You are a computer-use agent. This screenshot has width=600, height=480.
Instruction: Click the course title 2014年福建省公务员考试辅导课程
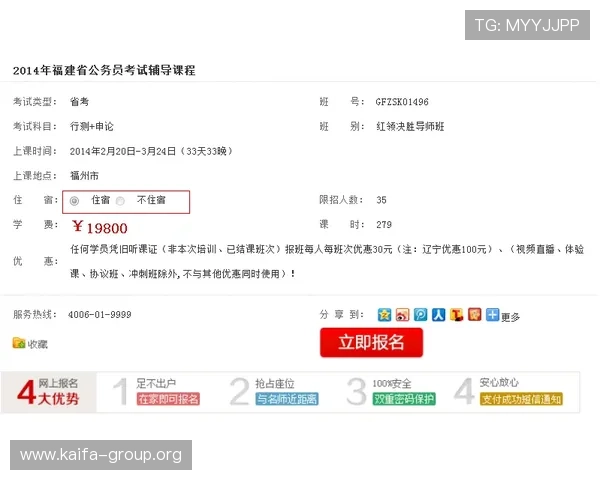coord(104,70)
